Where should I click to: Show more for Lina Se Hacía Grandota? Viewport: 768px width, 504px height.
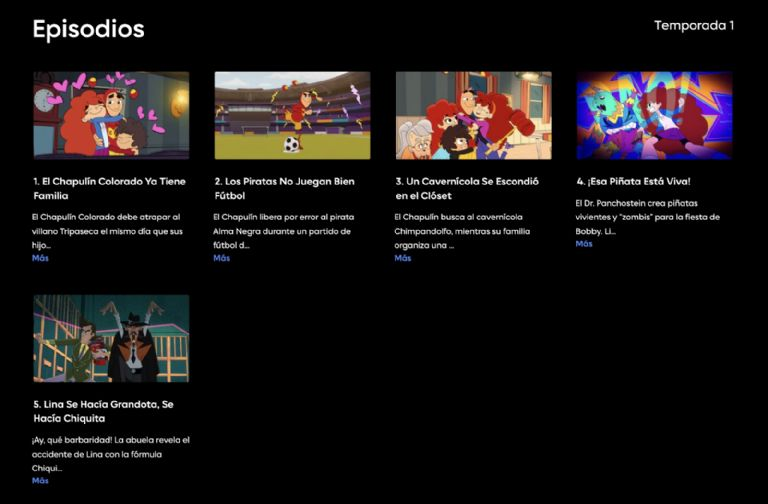coord(40,481)
